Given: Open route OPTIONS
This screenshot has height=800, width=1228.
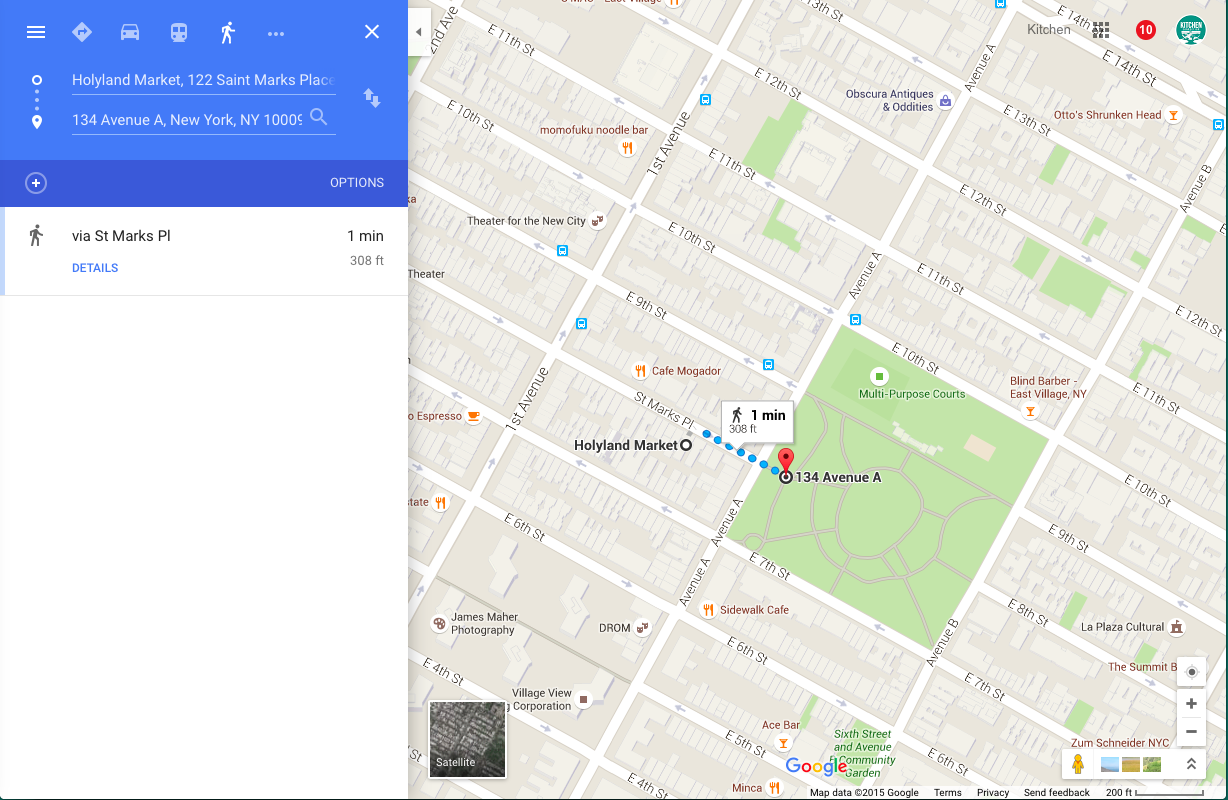Looking at the screenshot, I should (357, 183).
